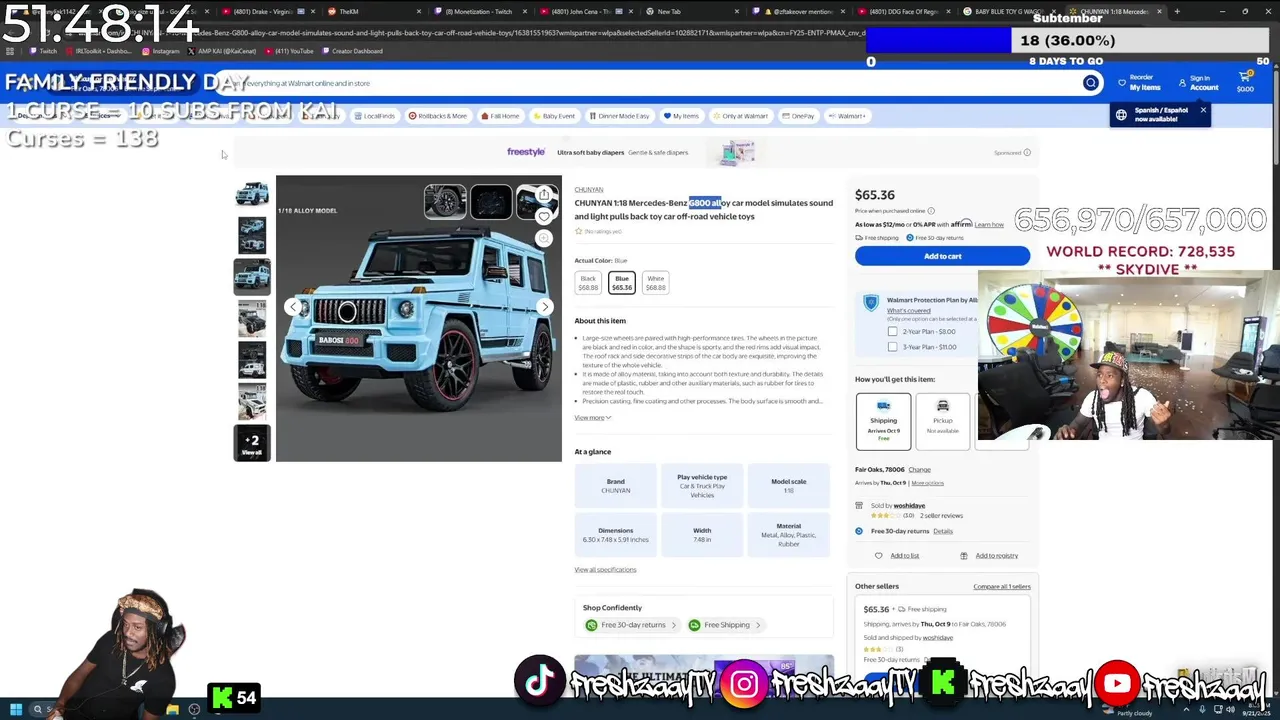Click the Walmart search magnifier button
Image resolution: width=1280 pixels, height=720 pixels.
tap(1090, 83)
